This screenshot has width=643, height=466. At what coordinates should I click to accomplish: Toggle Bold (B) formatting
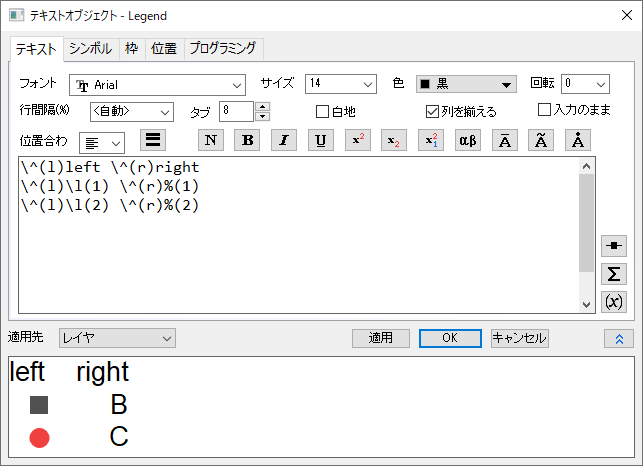(247, 140)
